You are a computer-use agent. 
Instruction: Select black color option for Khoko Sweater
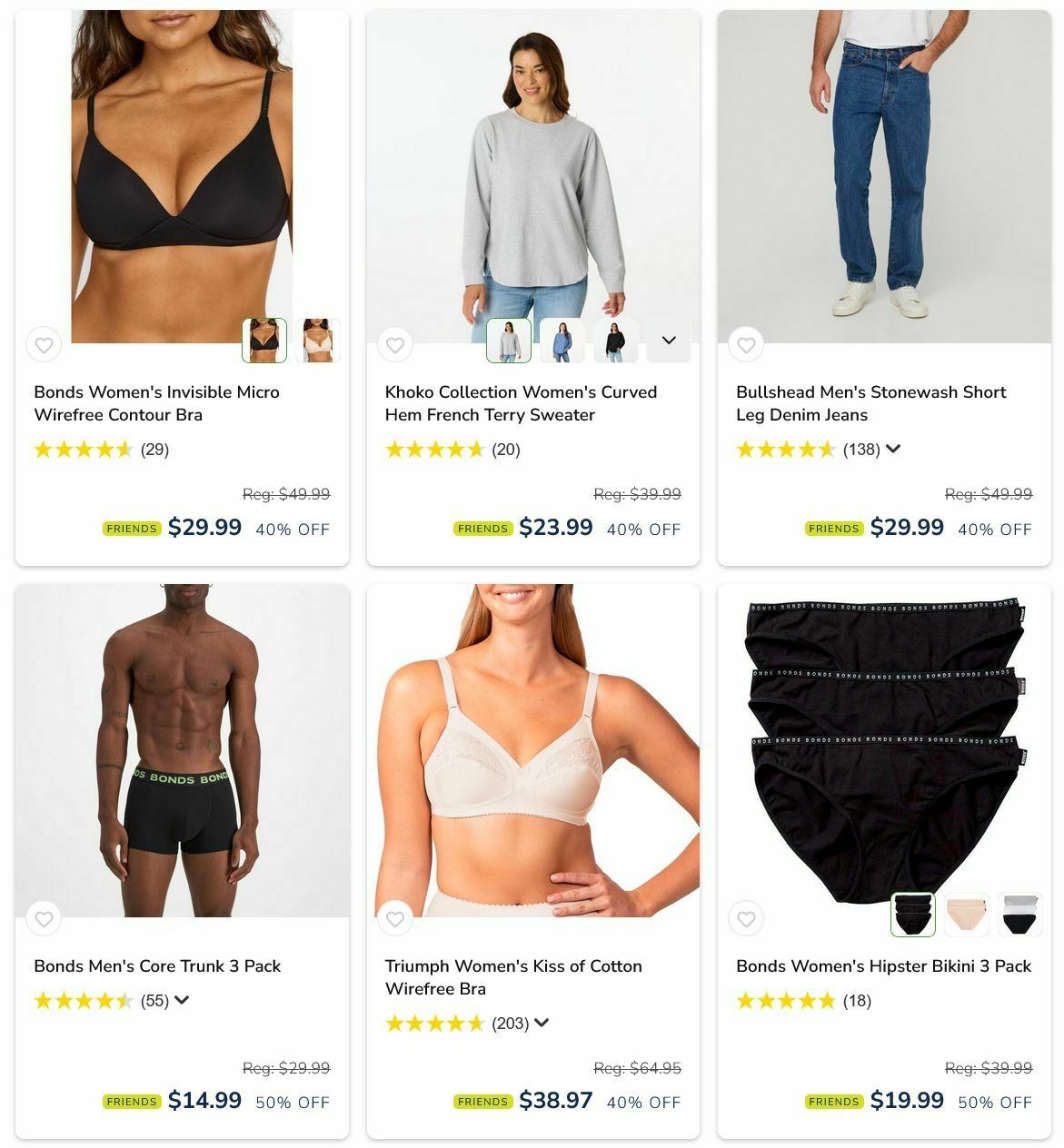pos(616,341)
